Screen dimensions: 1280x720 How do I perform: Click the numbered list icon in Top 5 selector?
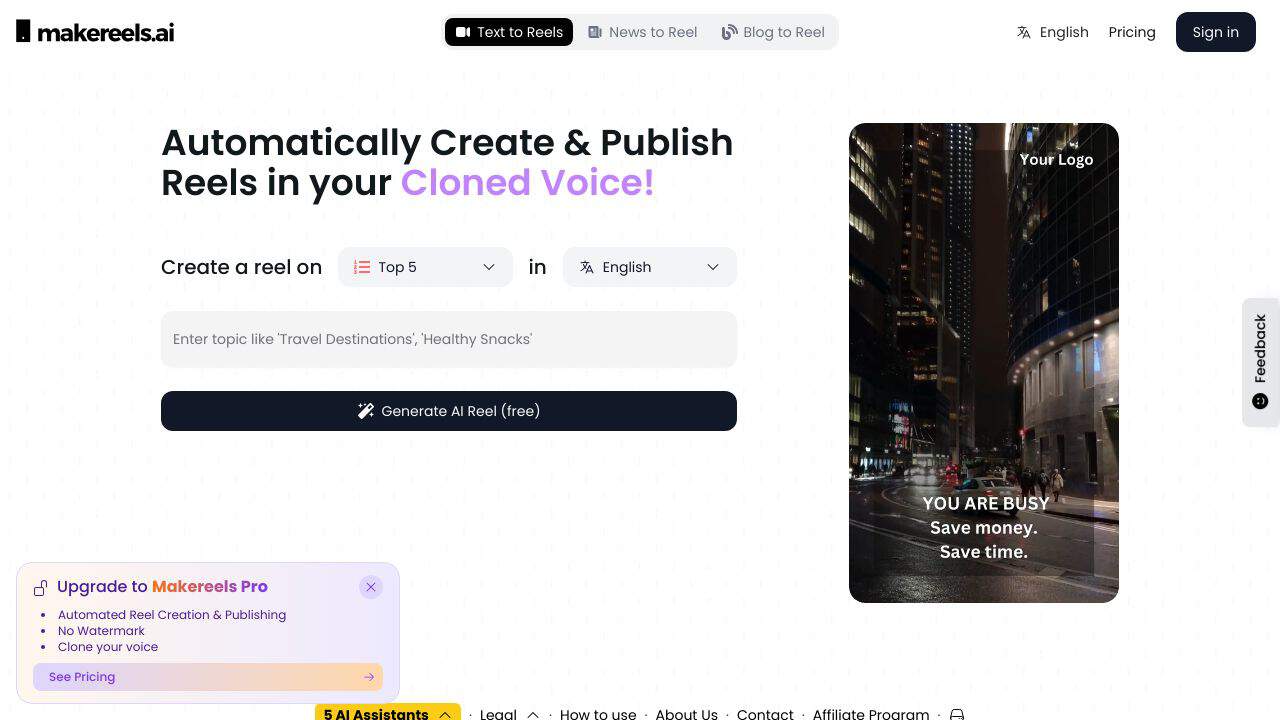[362, 267]
